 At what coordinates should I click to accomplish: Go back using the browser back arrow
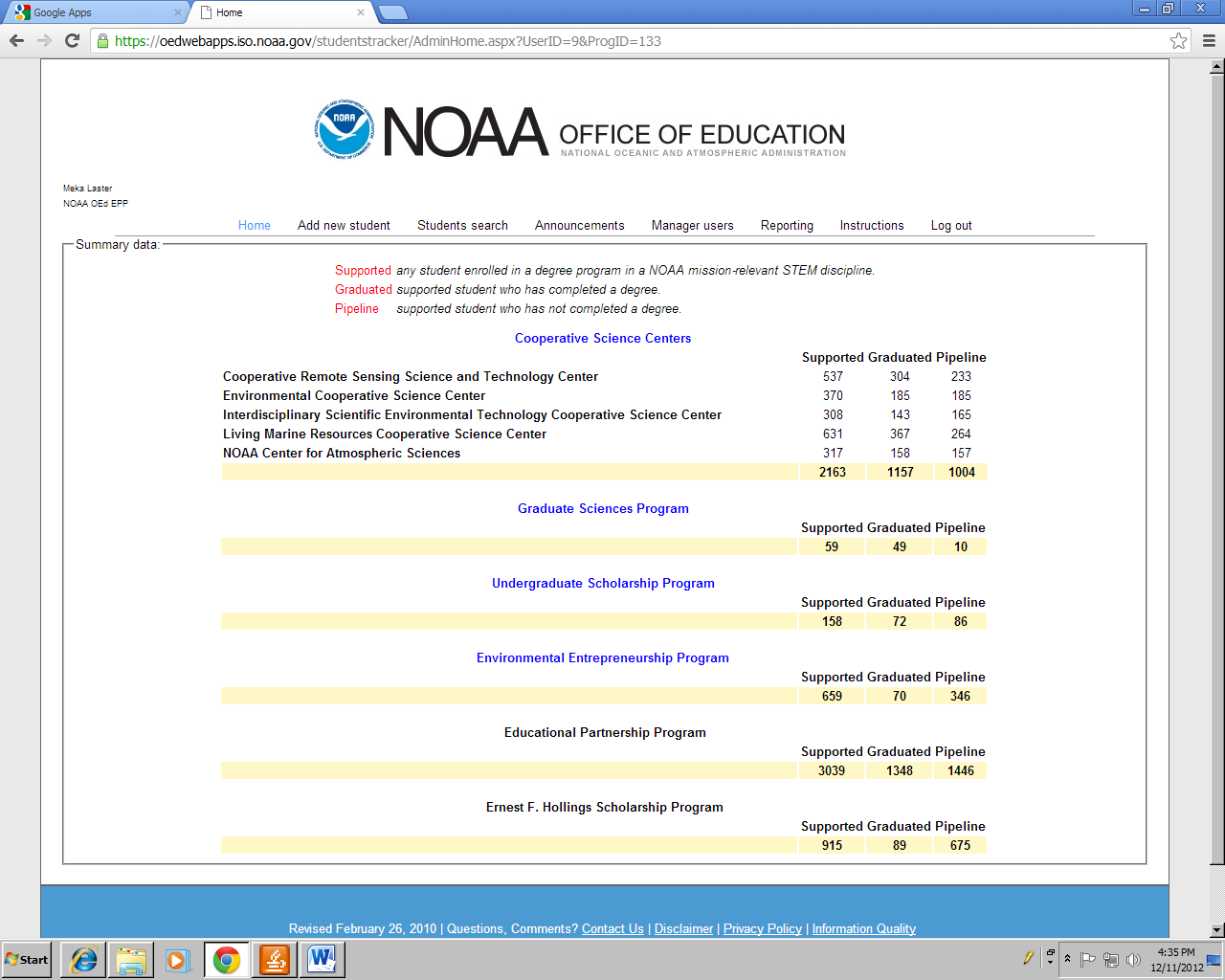(x=16, y=40)
